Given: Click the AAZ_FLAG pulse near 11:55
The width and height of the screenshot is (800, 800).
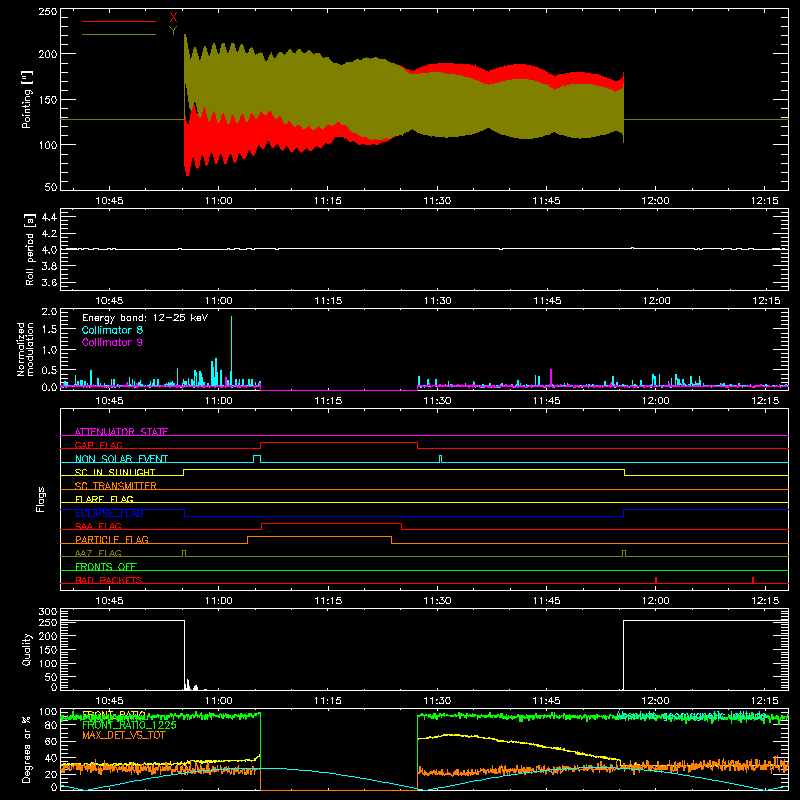Looking at the screenshot, I should pyautogui.click(x=623, y=553).
